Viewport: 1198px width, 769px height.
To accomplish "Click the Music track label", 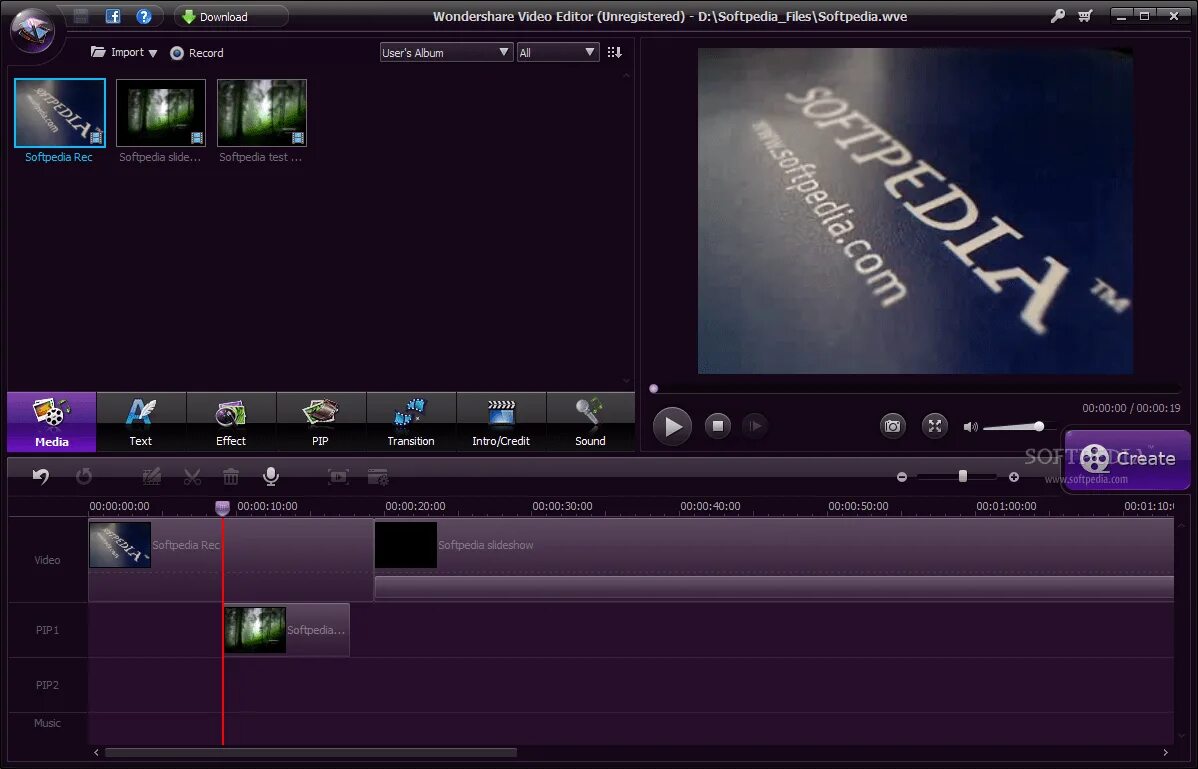I will click(47, 723).
